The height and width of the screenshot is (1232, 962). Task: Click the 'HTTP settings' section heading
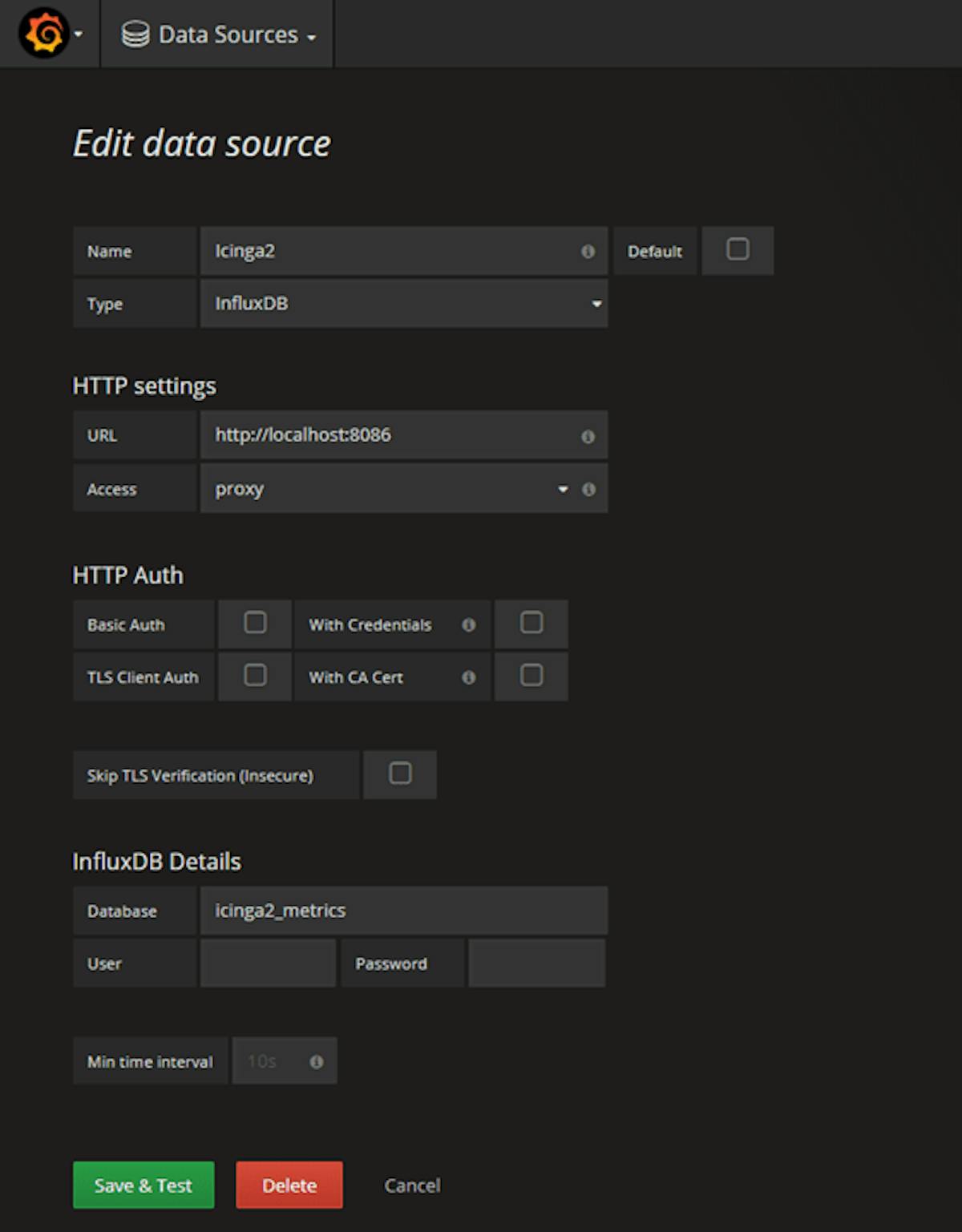point(144,386)
